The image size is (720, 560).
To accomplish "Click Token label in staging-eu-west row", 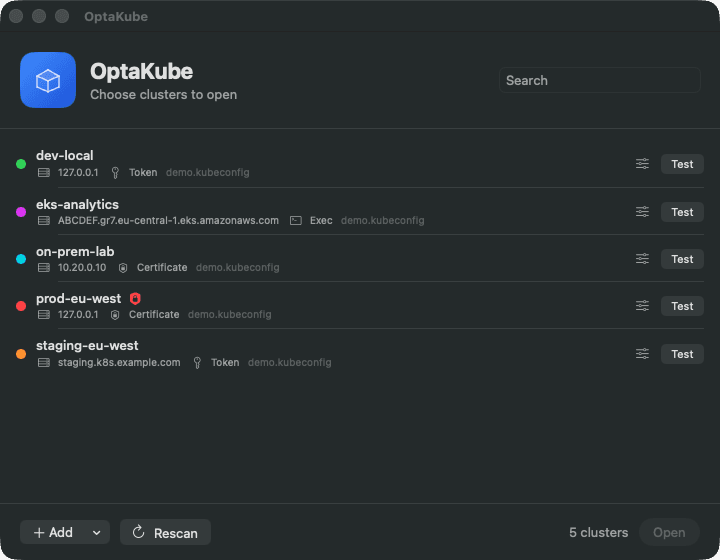I will click(225, 363).
